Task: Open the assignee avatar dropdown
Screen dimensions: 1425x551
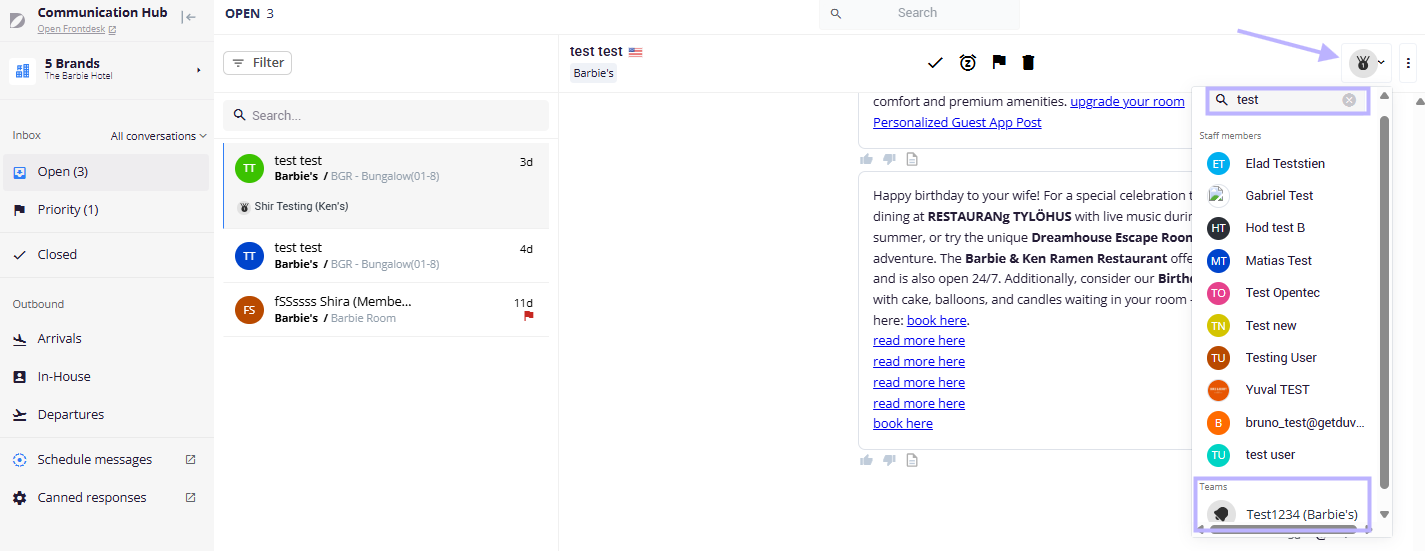Action: [x=1367, y=63]
